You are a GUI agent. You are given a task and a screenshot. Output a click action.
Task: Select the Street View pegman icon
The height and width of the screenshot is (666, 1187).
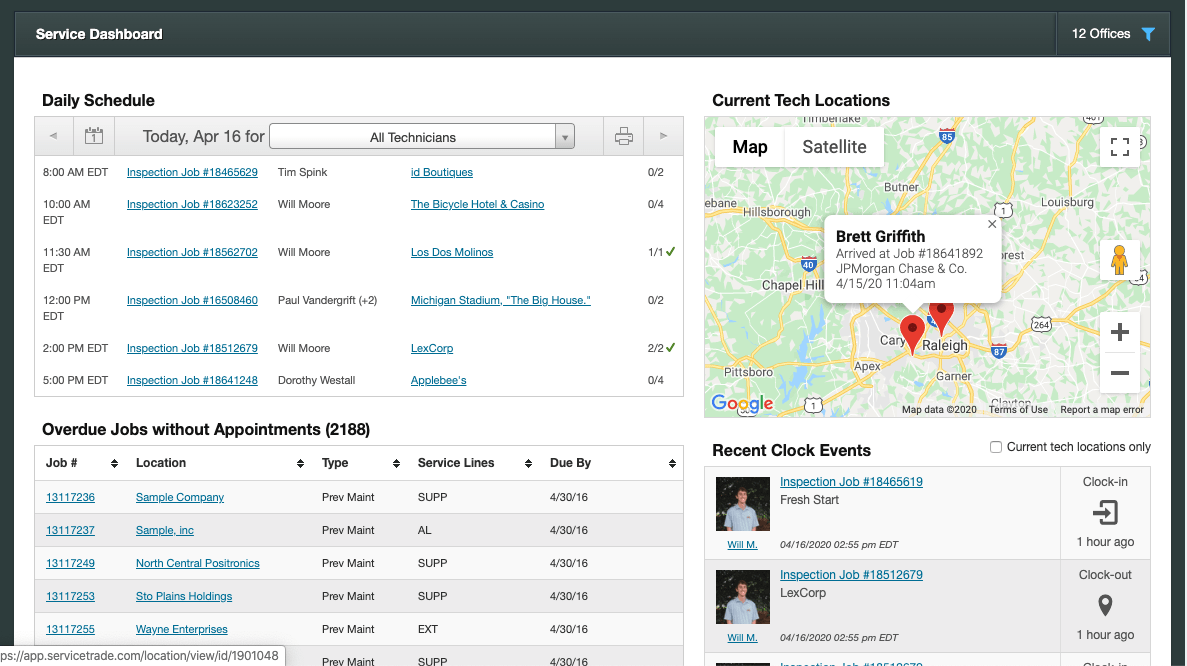1120,260
